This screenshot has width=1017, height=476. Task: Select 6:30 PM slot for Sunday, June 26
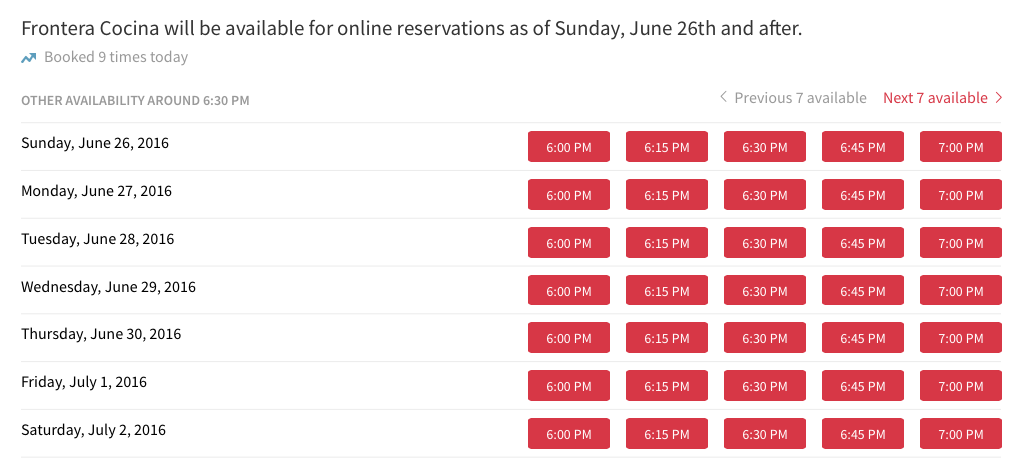click(x=764, y=147)
